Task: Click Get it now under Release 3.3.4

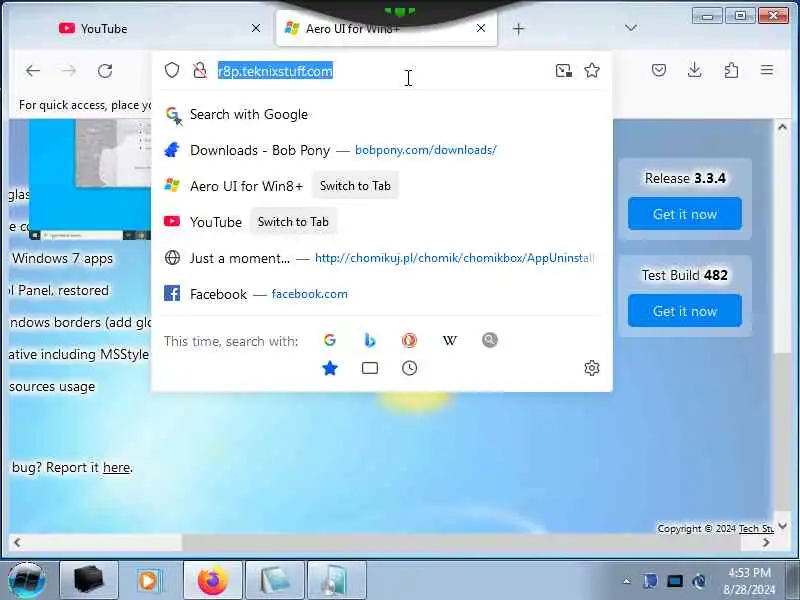Action: pos(685,214)
